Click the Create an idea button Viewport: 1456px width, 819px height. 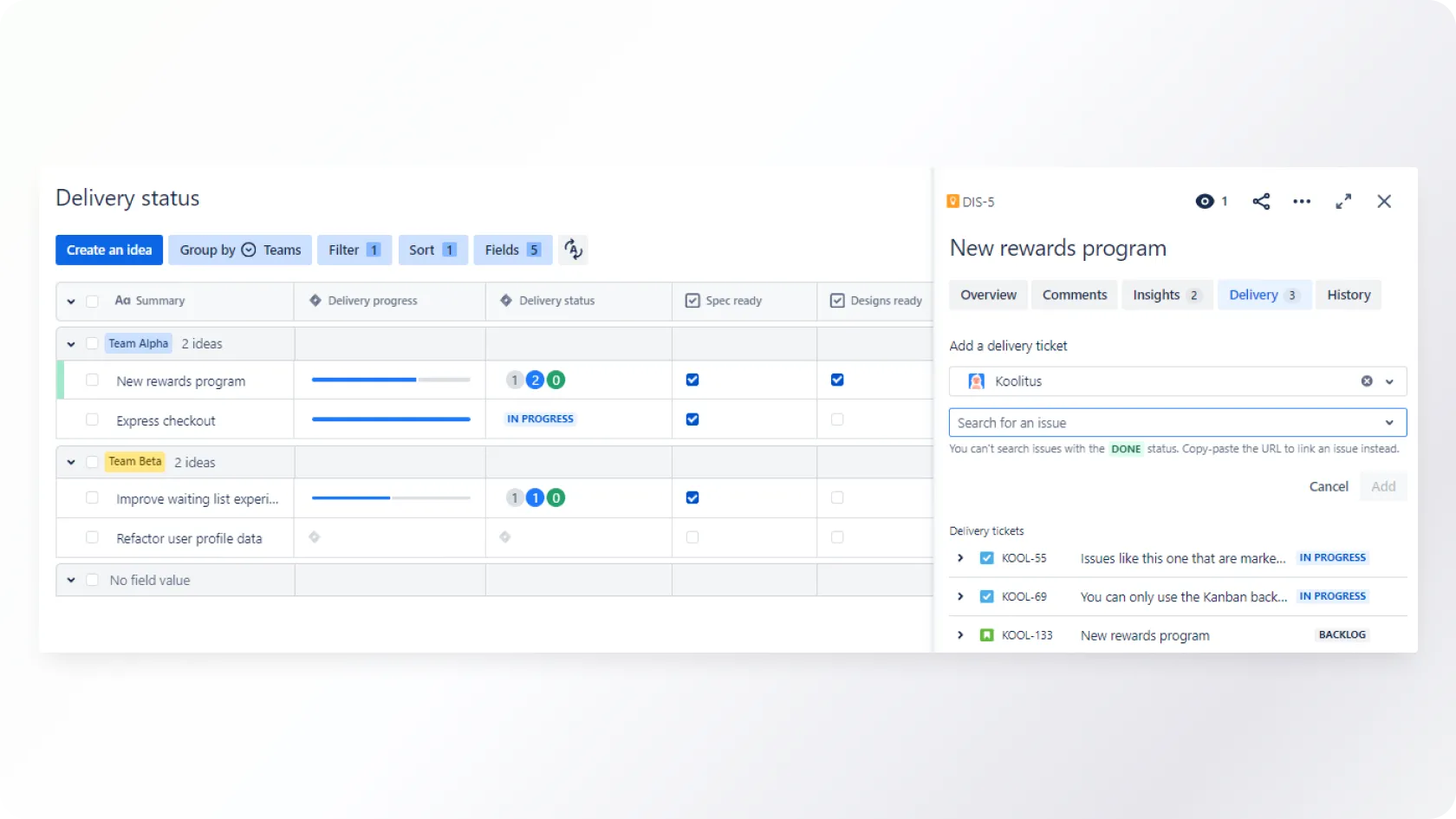(x=109, y=250)
